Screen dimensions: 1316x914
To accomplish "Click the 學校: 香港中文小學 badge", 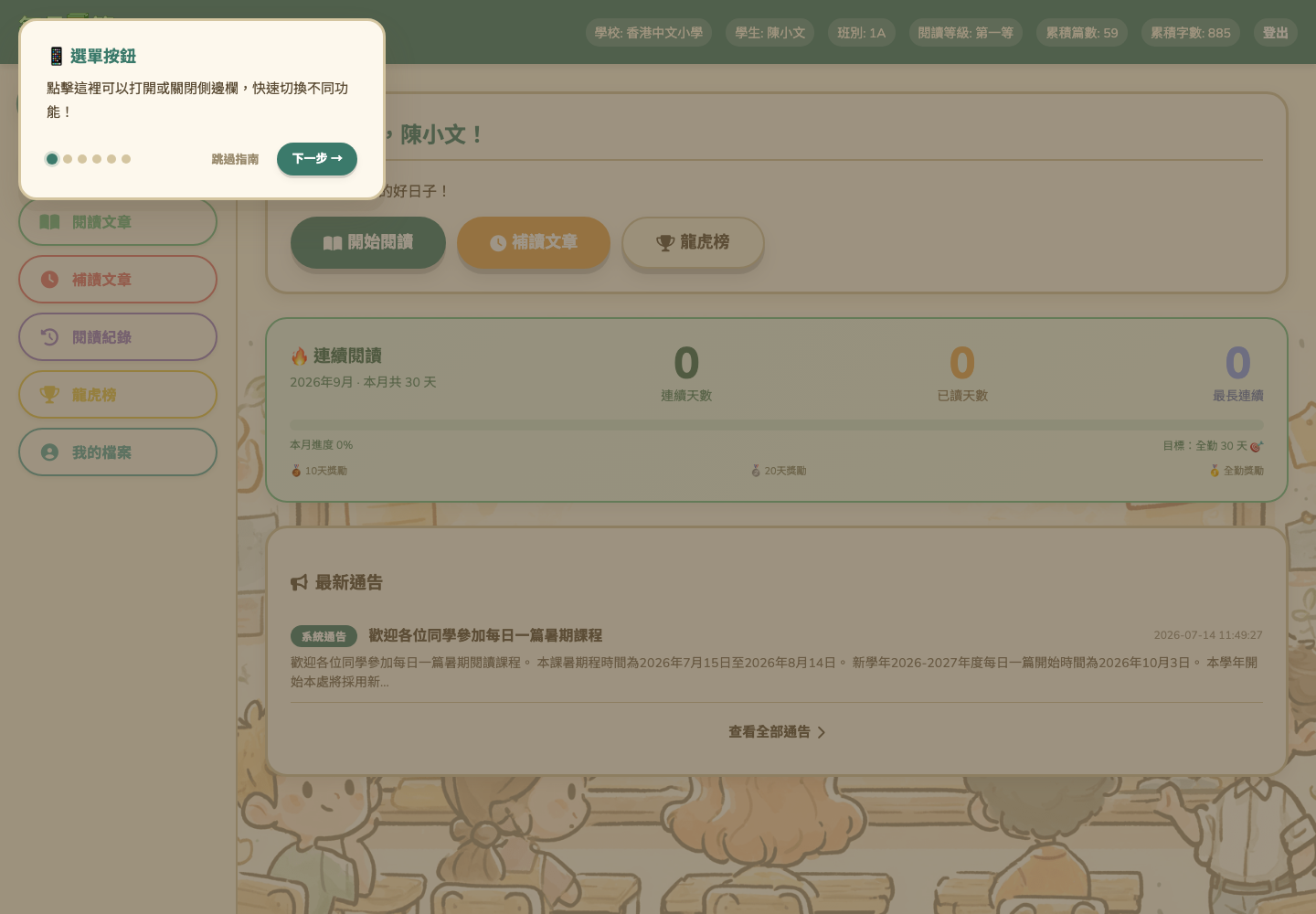I will point(649,33).
